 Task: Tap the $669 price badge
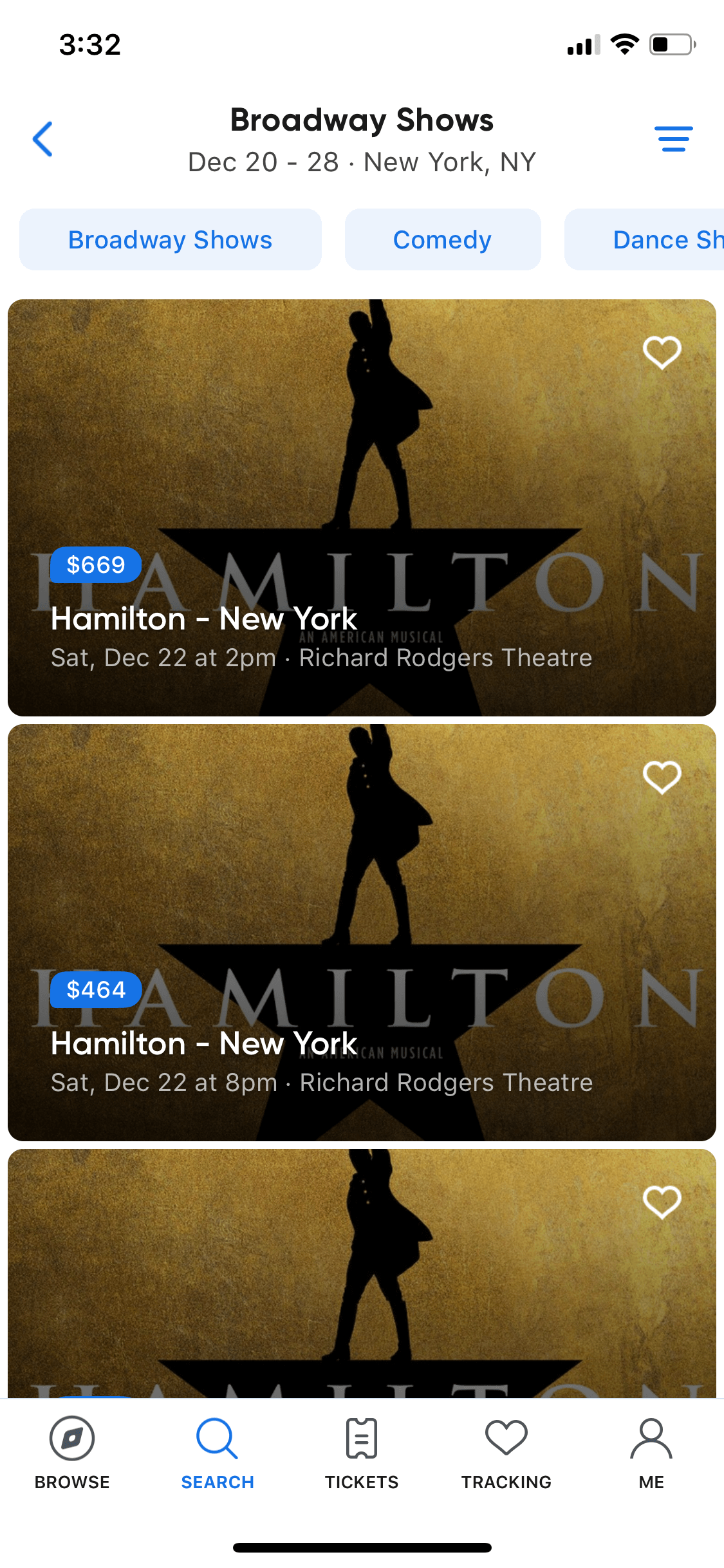click(x=96, y=565)
